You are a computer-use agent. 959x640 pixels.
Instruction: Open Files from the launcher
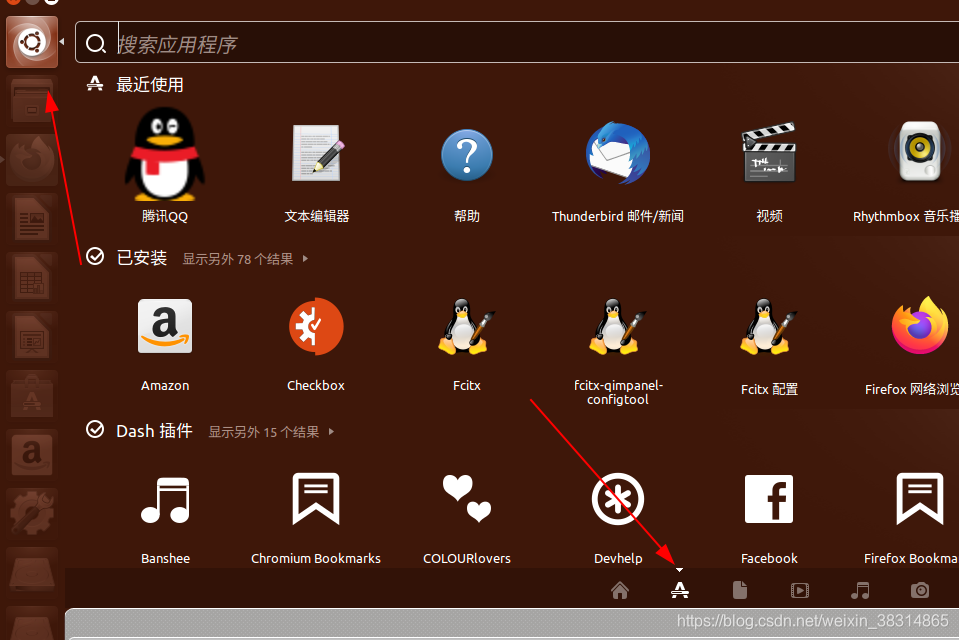click(32, 101)
